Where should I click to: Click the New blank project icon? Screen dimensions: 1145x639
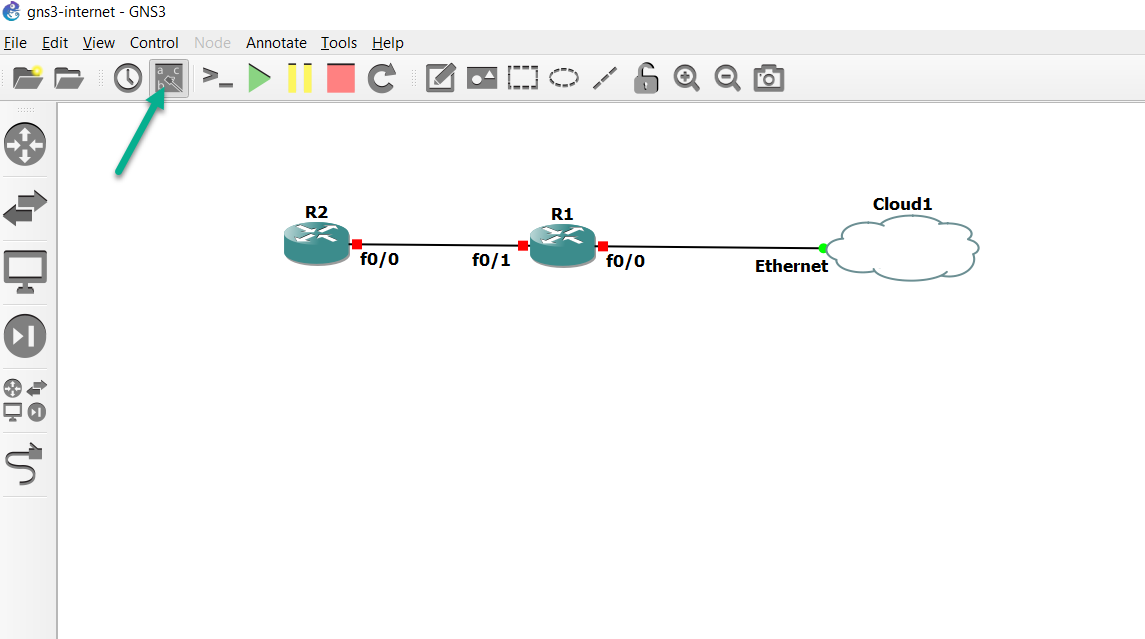[x=28, y=77]
